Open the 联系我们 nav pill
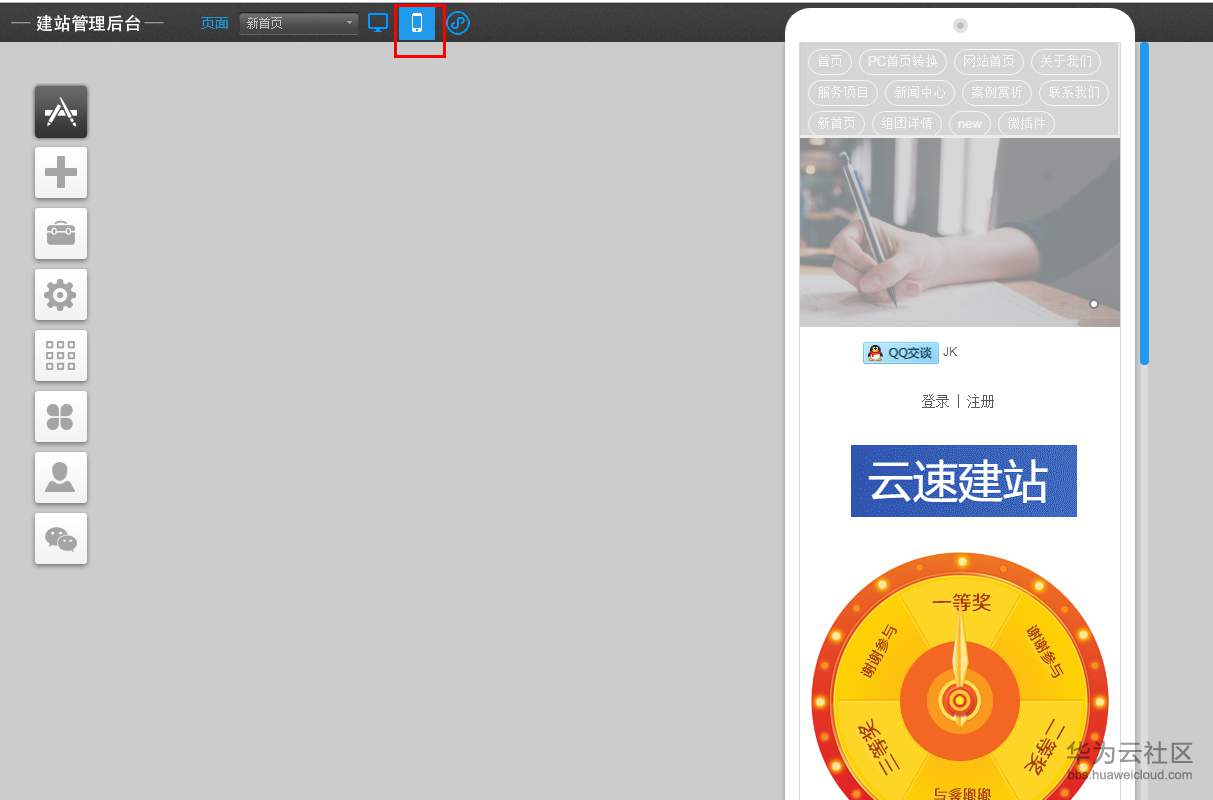The image size is (1213, 800). (x=1074, y=93)
